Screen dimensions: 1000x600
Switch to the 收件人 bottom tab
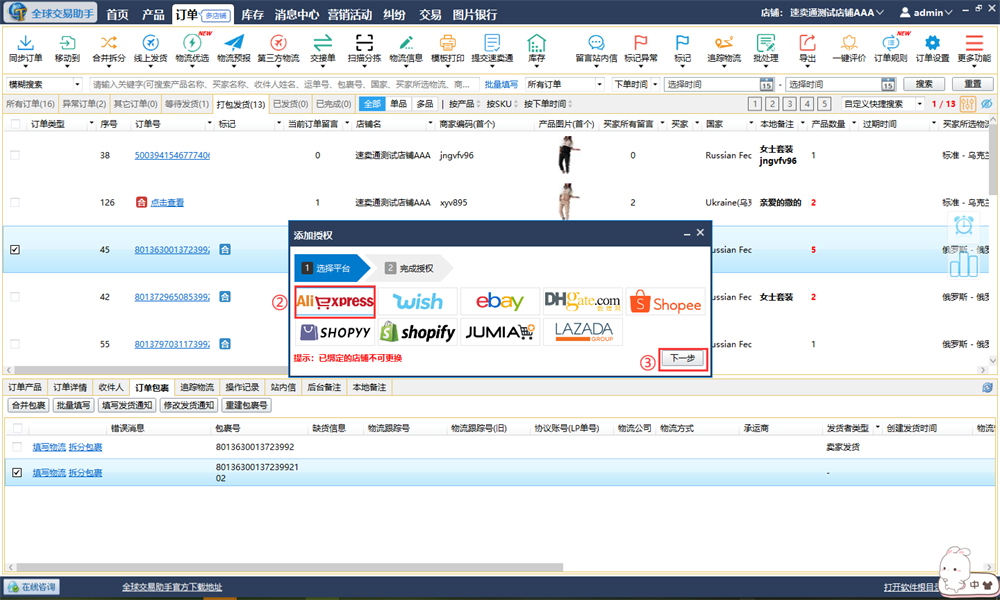click(110, 387)
